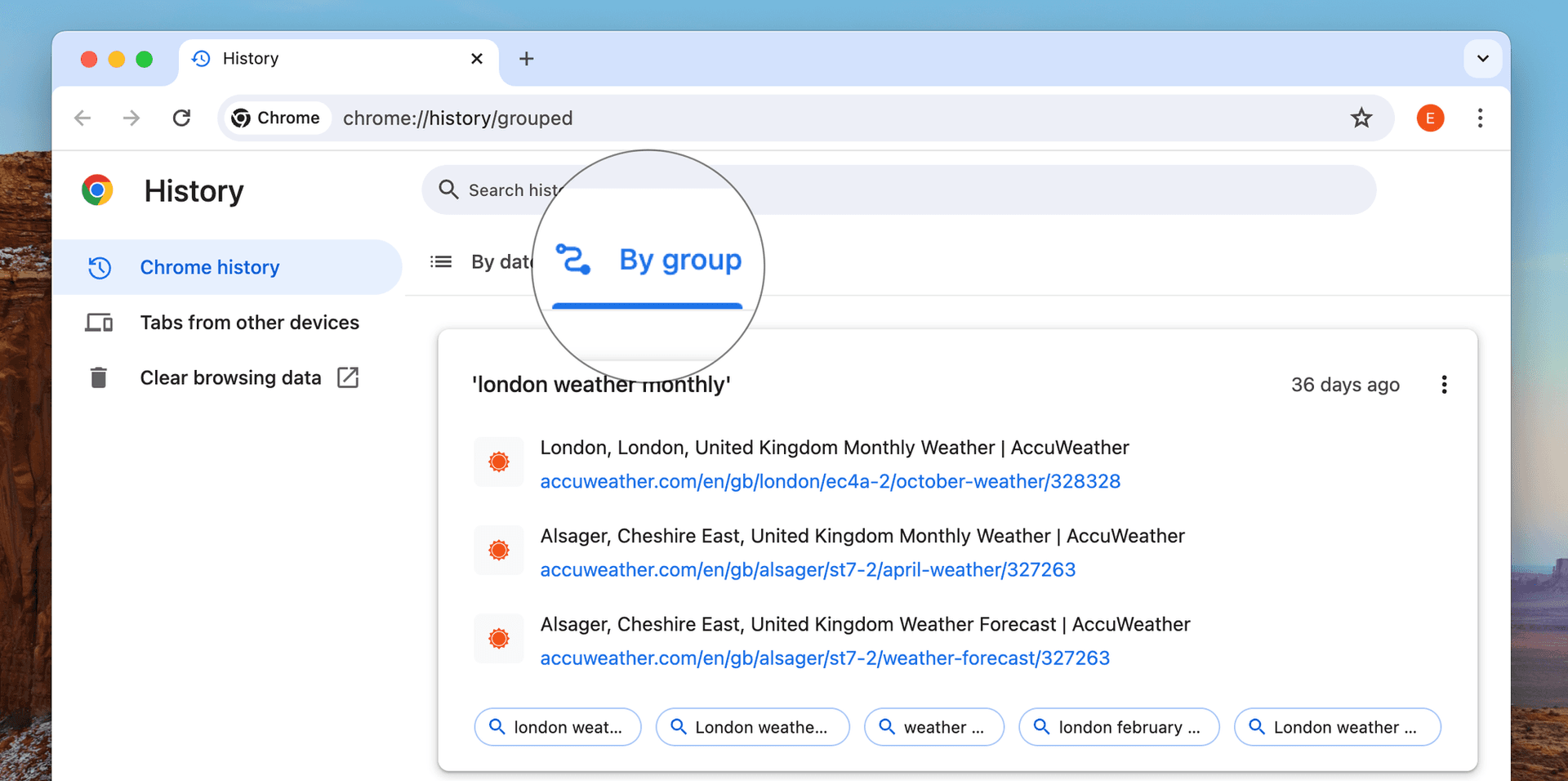Click the trash icon beside Clear browsing data
The height and width of the screenshot is (781, 1568).
click(x=98, y=377)
